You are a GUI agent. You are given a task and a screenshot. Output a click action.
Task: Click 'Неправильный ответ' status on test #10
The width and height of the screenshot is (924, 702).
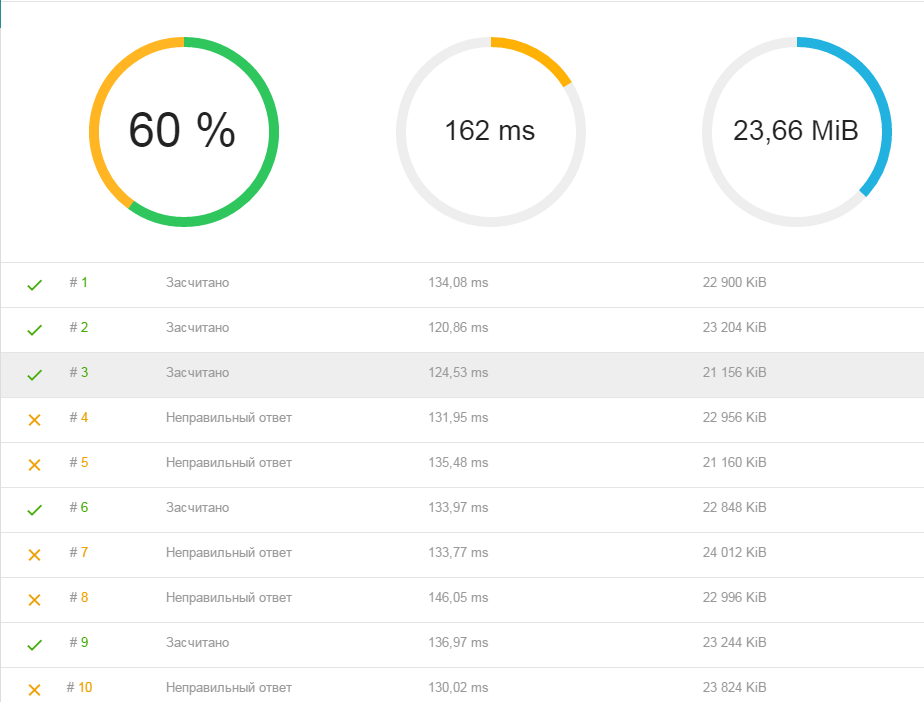pyautogui.click(x=229, y=687)
